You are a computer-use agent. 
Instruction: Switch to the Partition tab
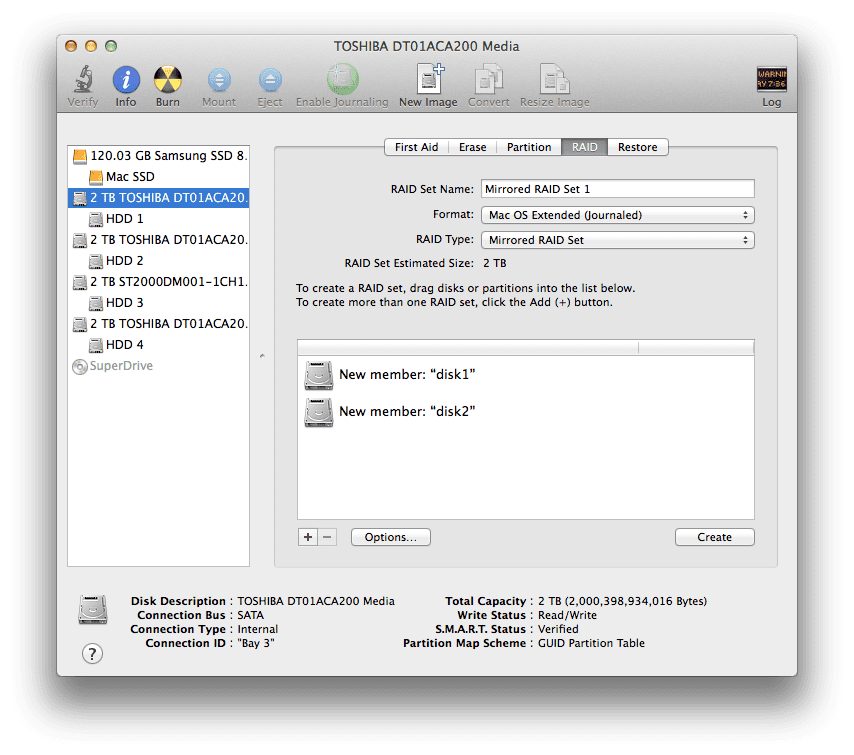529,147
